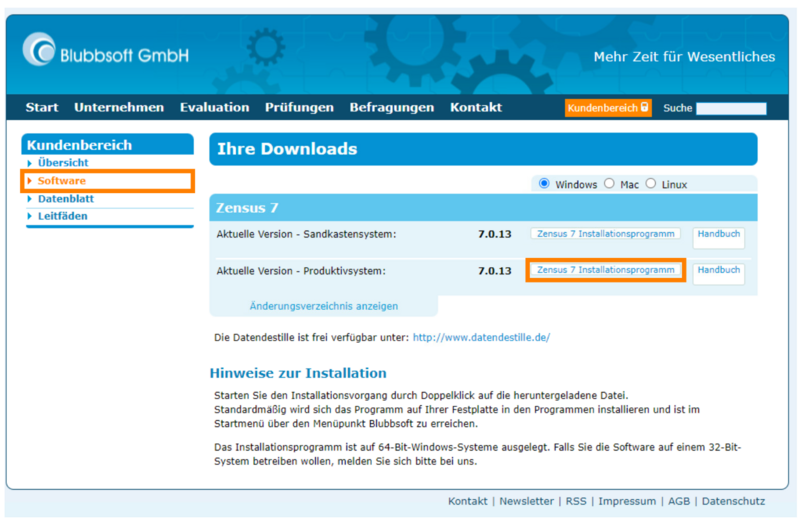Expand Änderungsverzeichnis anzeigen
The image size is (800, 524).
(x=323, y=306)
